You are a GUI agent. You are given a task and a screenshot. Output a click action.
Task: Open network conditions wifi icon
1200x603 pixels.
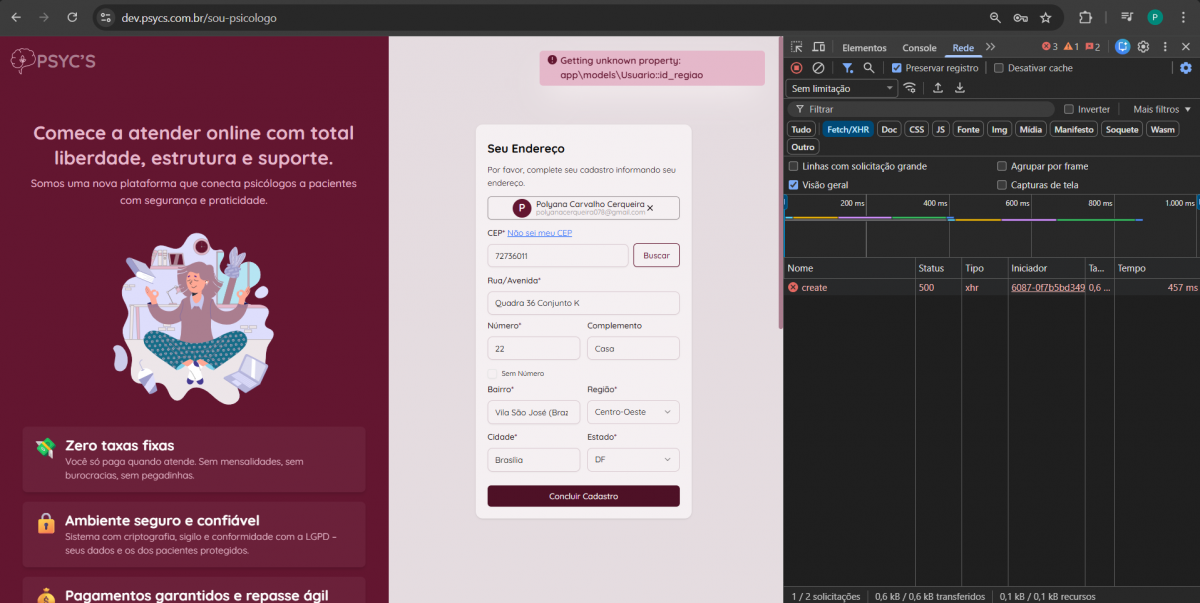coord(909,88)
